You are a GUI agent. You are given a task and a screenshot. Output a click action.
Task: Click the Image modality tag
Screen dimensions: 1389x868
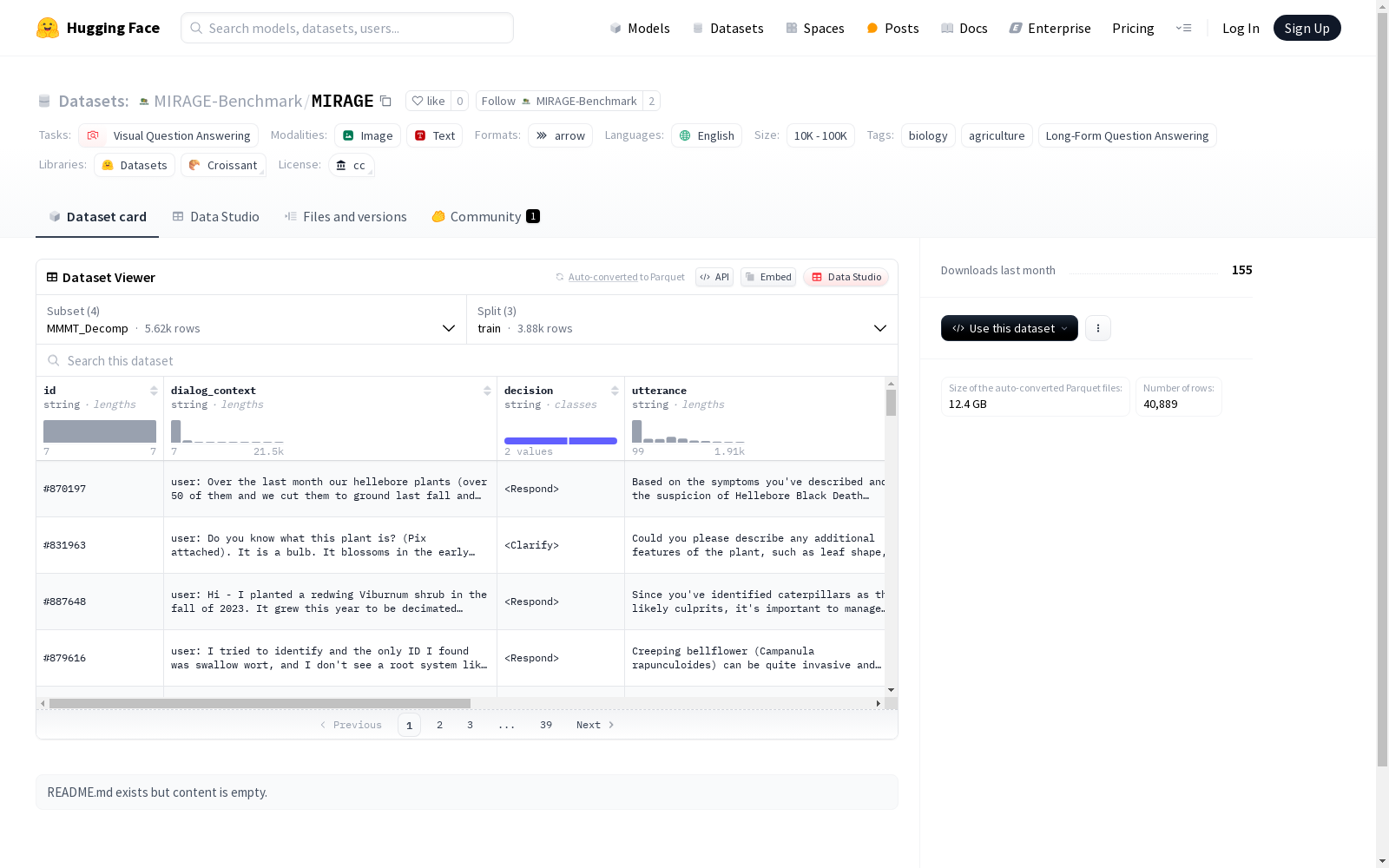367,135
